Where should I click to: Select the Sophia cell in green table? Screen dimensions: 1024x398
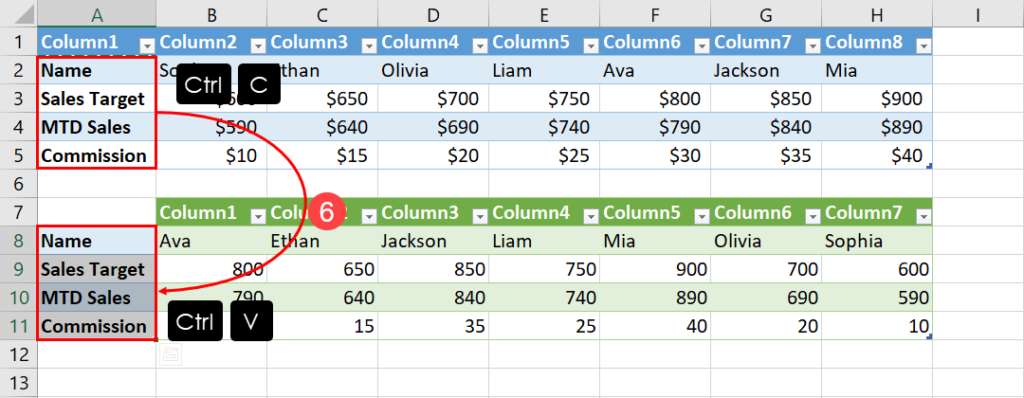click(x=877, y=240)
